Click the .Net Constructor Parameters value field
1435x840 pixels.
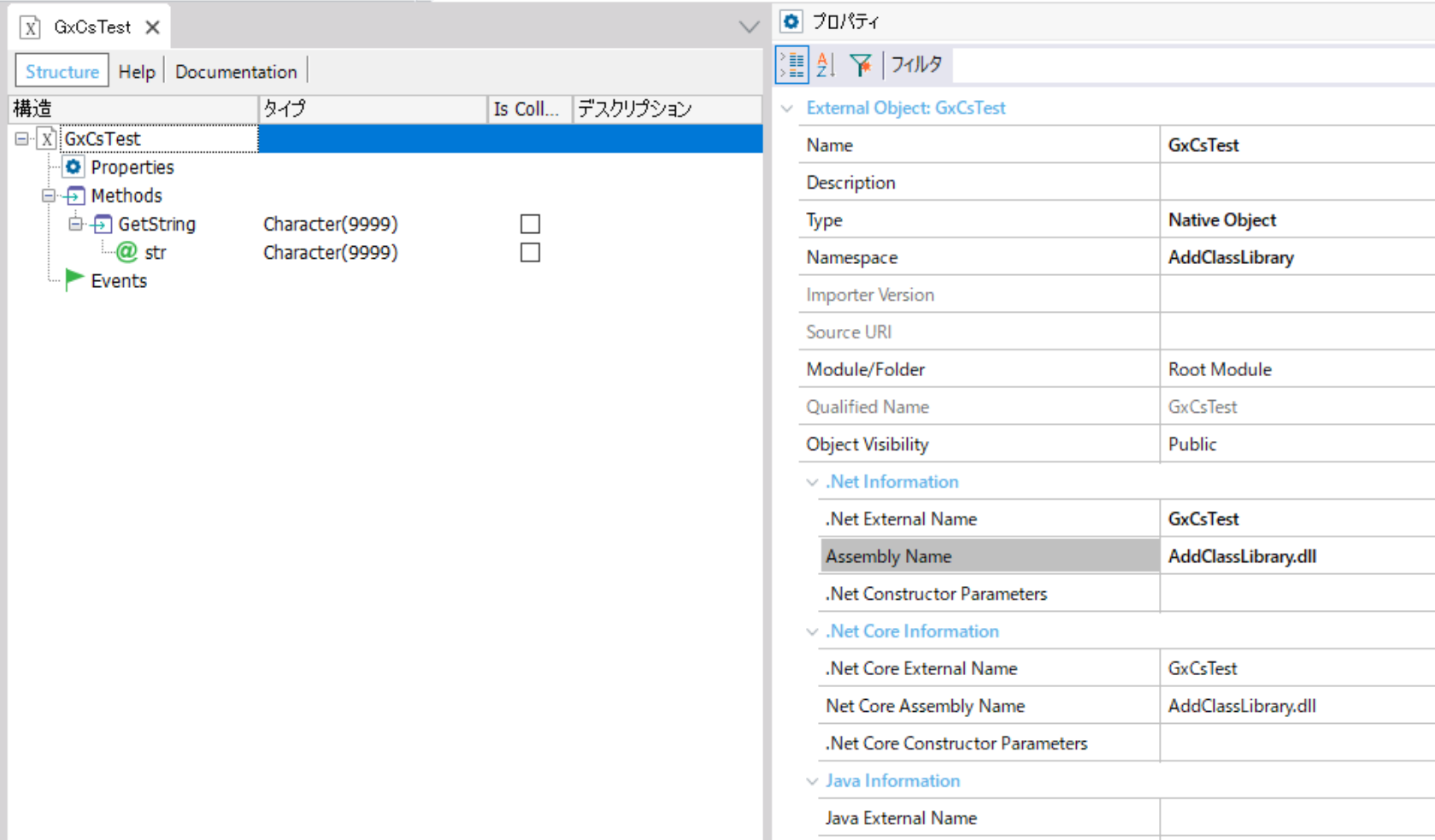coord(1297,594)
